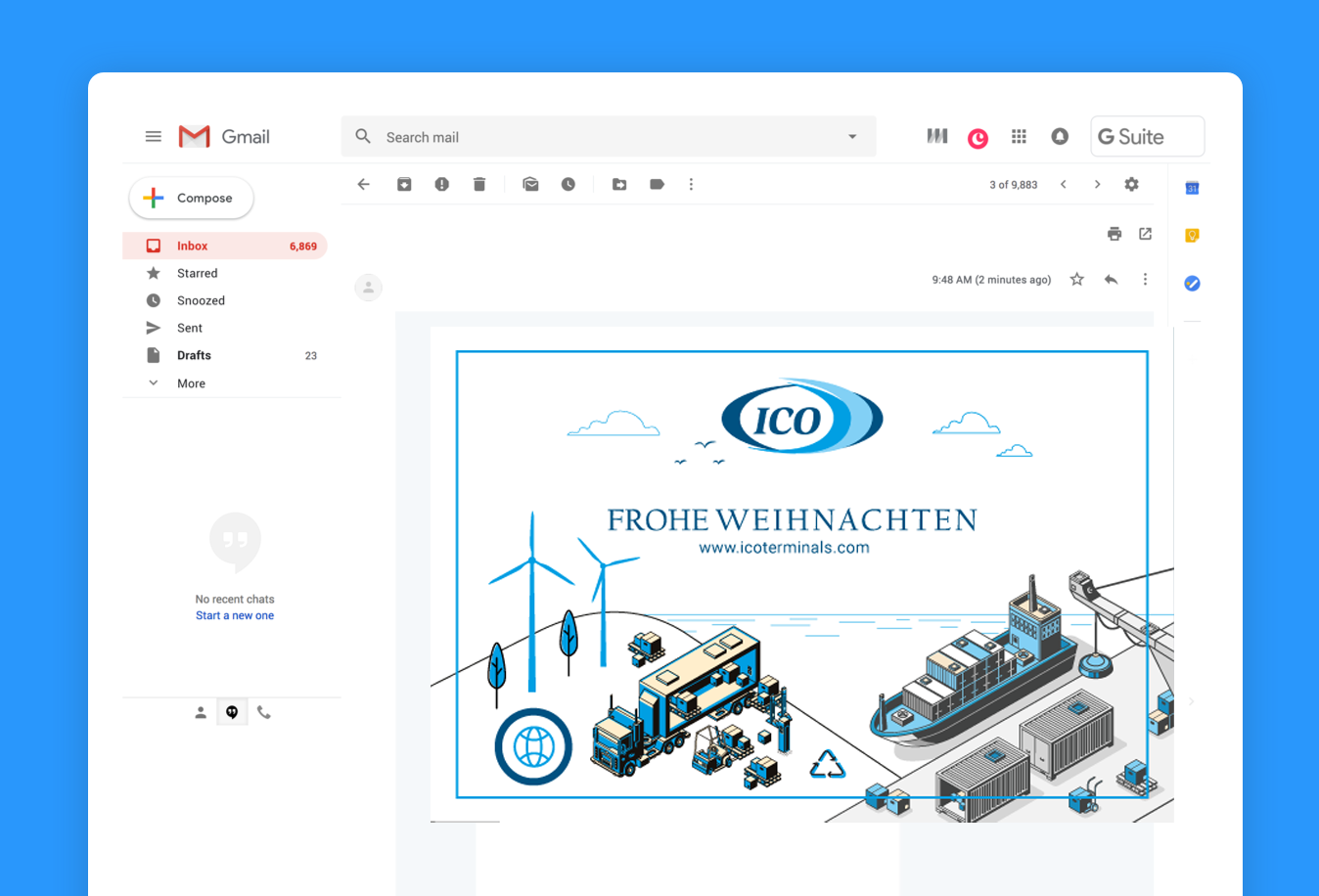Viewport: 1319px width, 896px height.
Task: Snooze this email with the clock icon
Action: click(569, 184)
